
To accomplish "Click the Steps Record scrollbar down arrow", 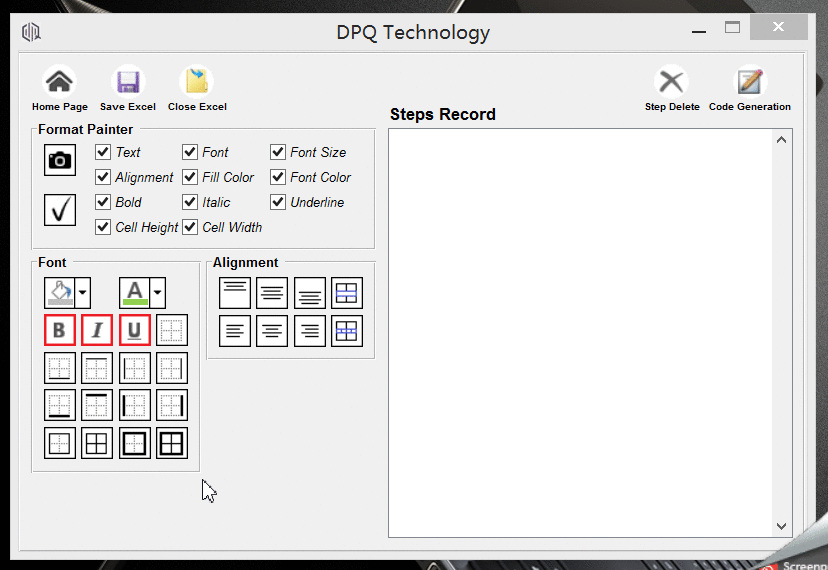I will [782, 526].
